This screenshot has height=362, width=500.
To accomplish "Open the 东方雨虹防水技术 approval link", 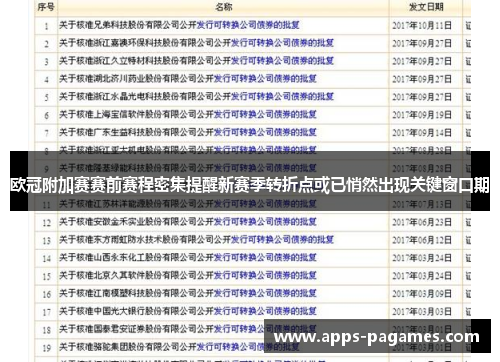I will [197, 240].
